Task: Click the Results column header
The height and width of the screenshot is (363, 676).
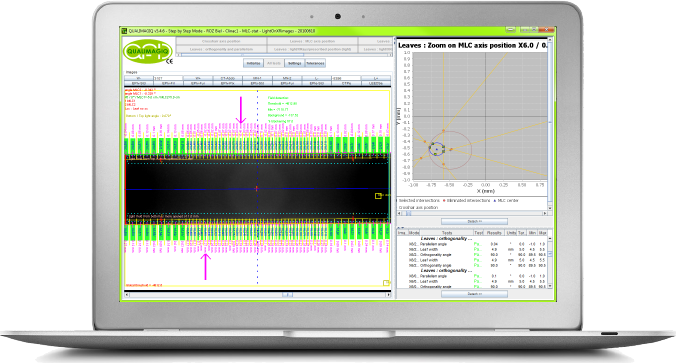Action: point(494,233)
